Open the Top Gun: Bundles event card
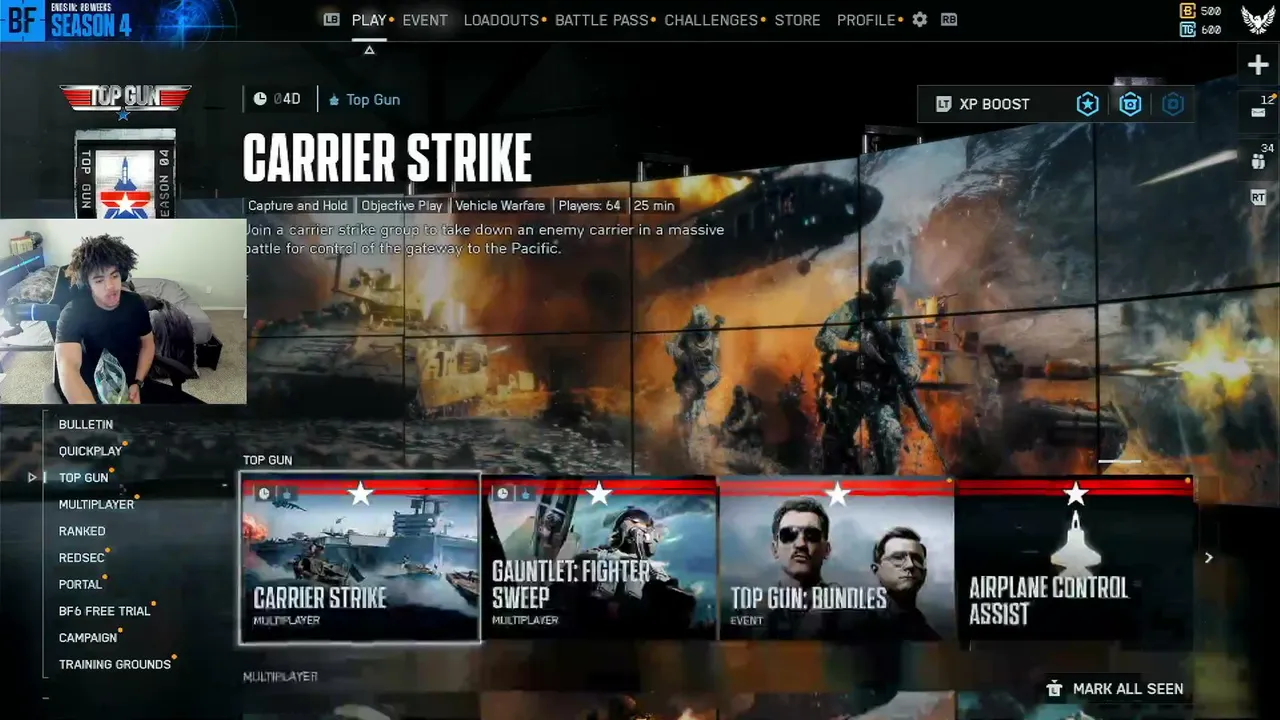Image resolution: width=1280 pixels, height=720 pixels. click(x=836, y=558)
